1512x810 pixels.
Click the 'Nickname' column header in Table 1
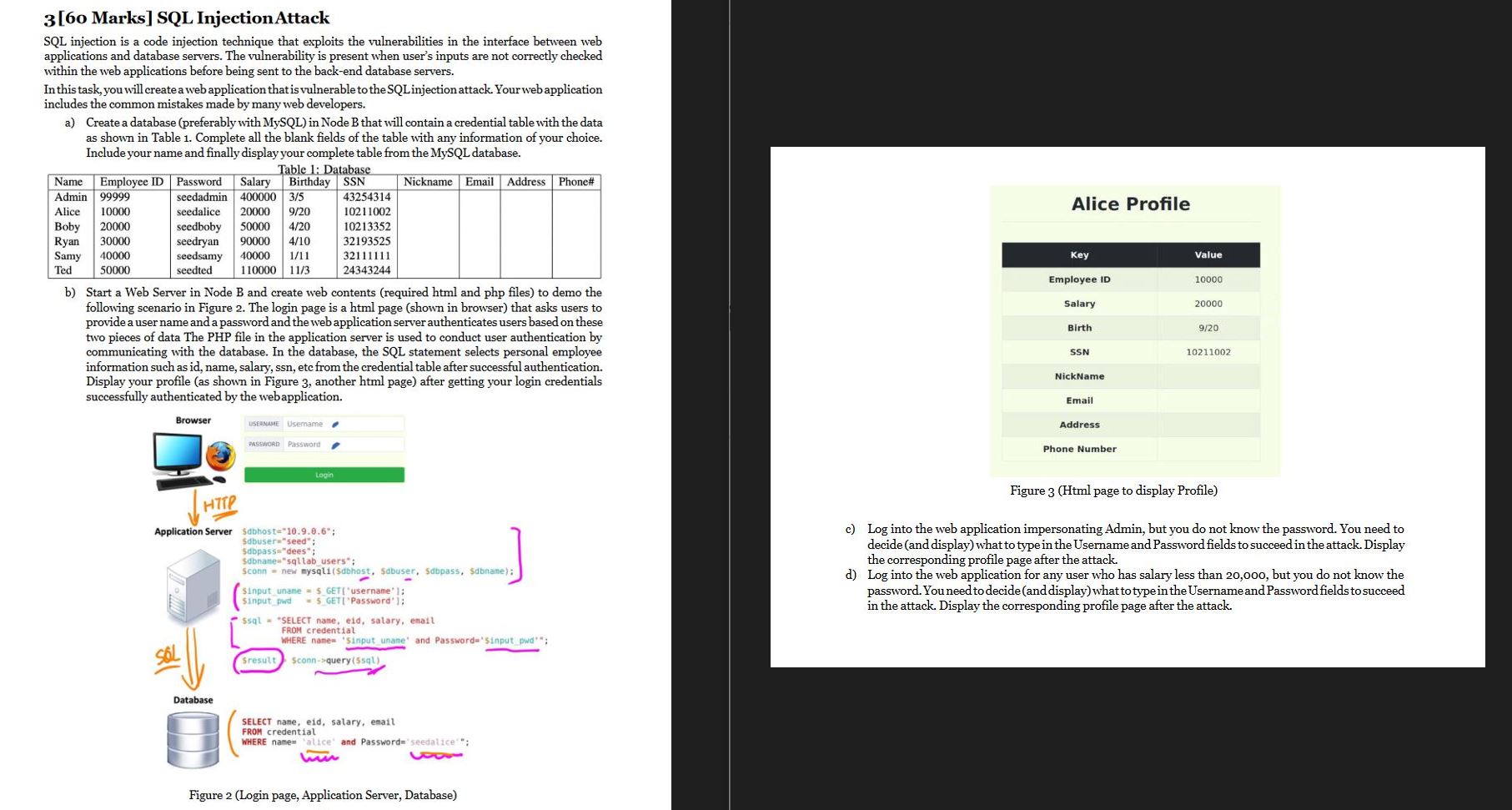point(428,182)
